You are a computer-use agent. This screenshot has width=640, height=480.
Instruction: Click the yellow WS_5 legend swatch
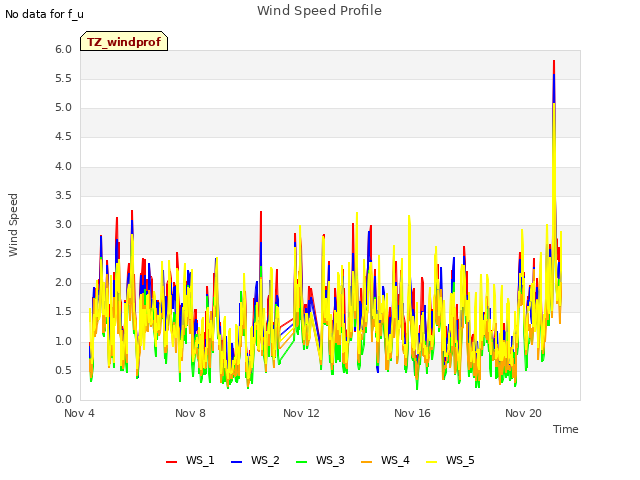pos(431,462)
